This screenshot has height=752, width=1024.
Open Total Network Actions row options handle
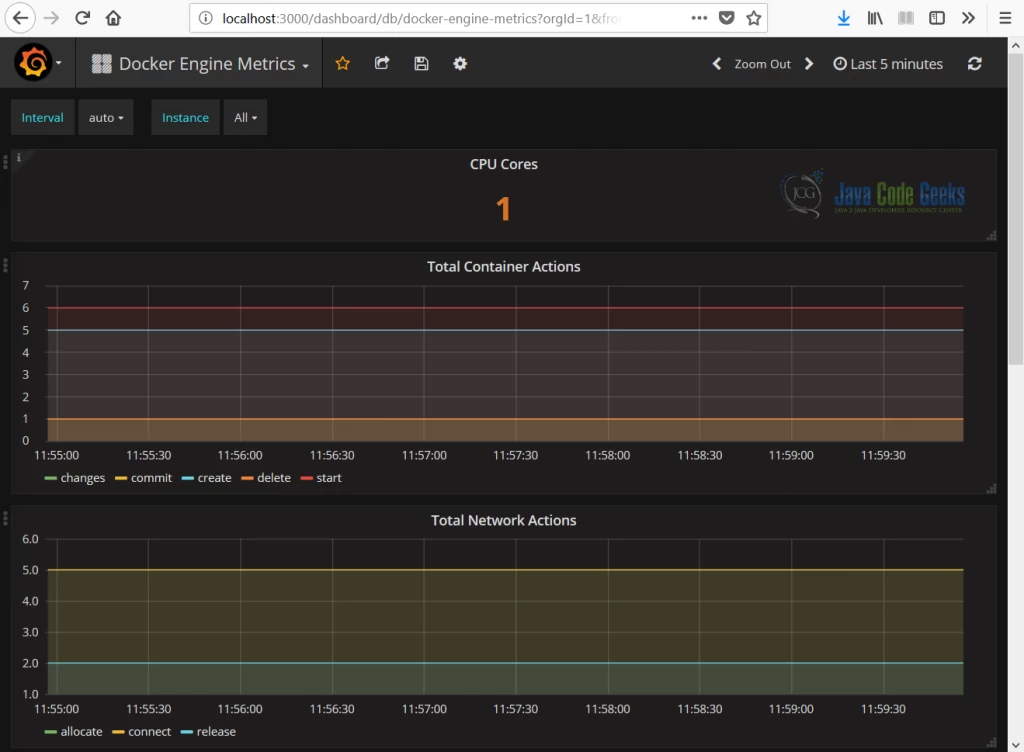click(x=5, y=518)
